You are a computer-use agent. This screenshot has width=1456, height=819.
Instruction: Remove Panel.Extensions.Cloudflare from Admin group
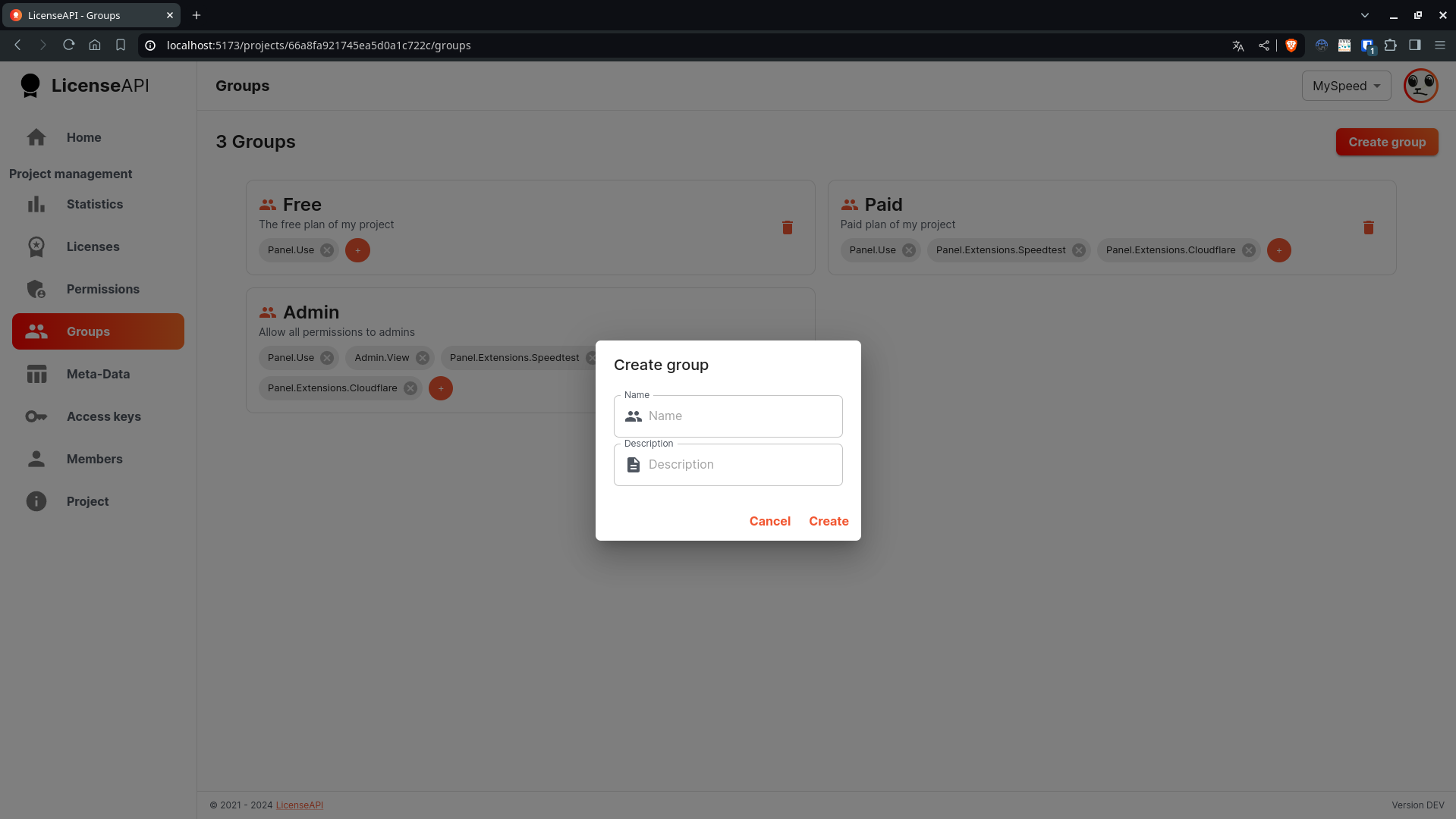(x=410, y=388)
